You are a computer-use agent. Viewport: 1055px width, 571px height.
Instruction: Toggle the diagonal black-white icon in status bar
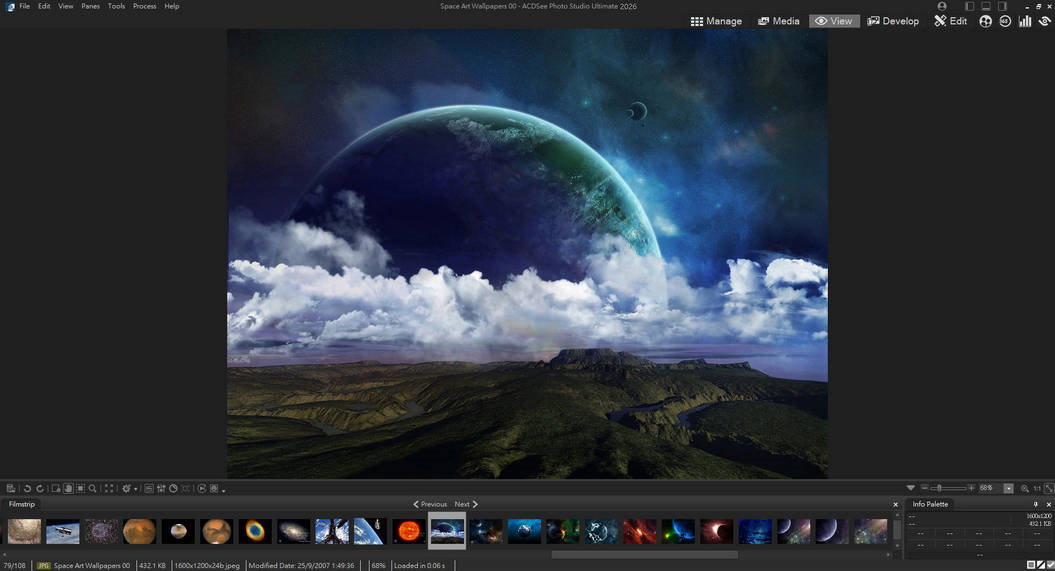(1041, 565)
